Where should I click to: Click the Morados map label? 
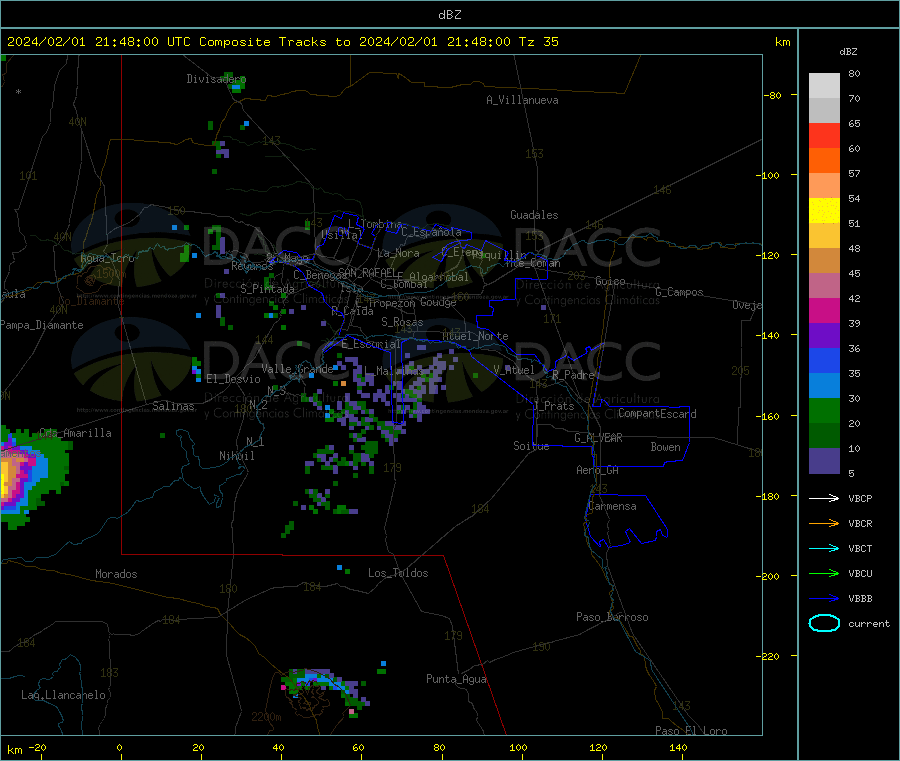point(116,574)
